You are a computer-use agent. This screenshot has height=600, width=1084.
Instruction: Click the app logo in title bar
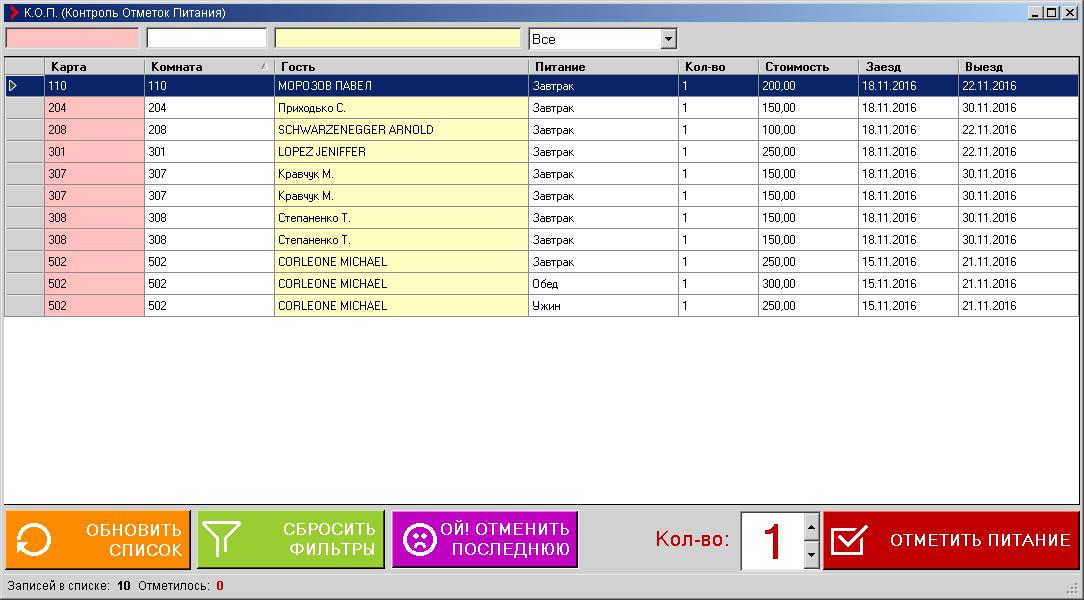pyautogui.click(x=13, y=12)
